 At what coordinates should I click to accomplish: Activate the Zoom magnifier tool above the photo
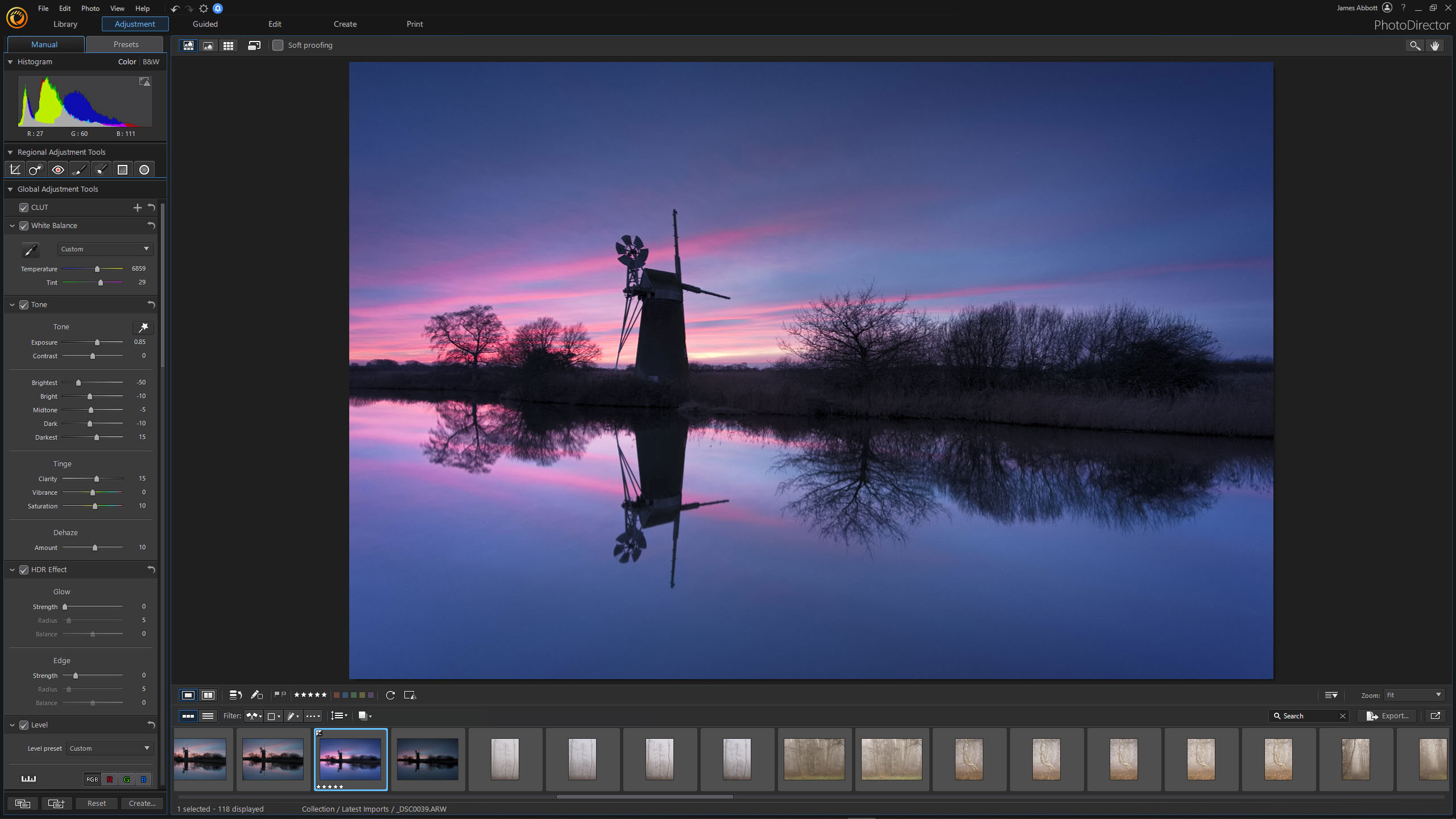point(1414,45)
